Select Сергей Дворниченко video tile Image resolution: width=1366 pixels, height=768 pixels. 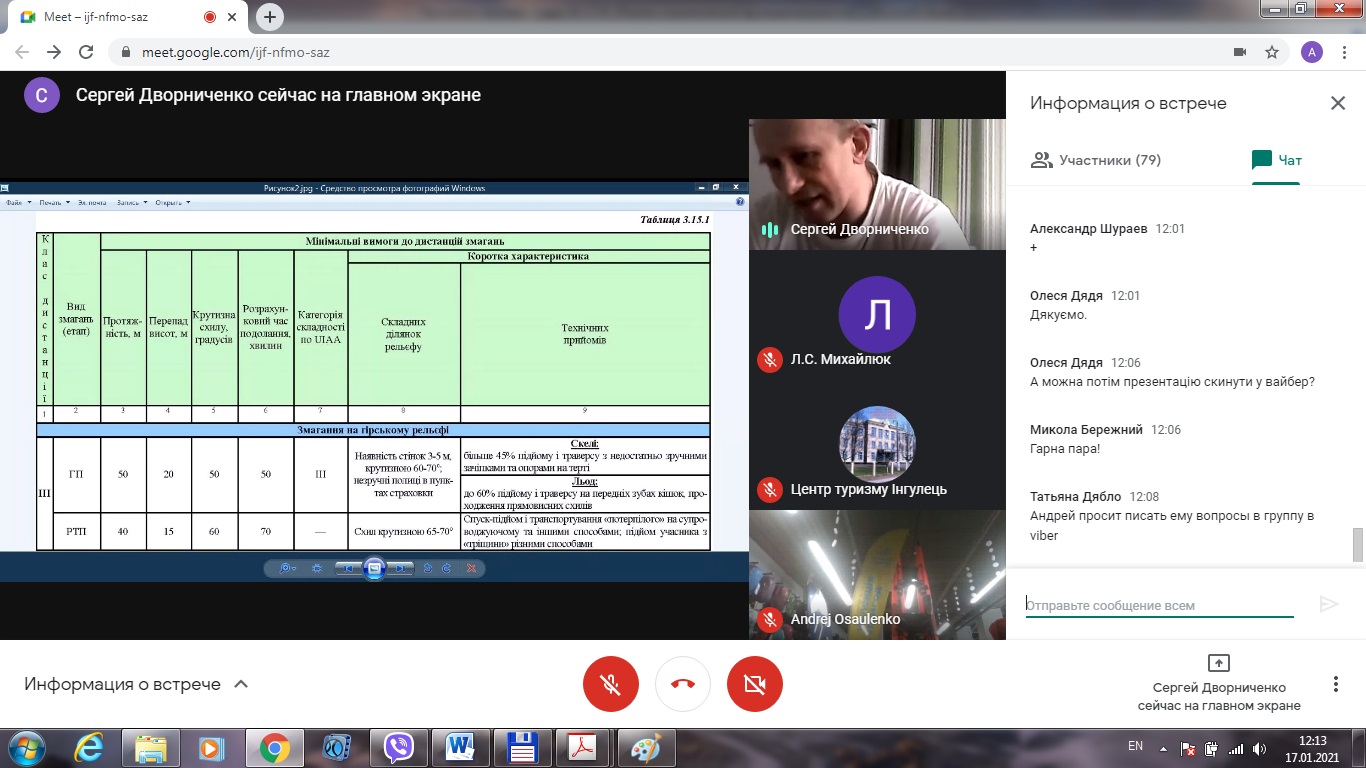[x=877, y=184]
